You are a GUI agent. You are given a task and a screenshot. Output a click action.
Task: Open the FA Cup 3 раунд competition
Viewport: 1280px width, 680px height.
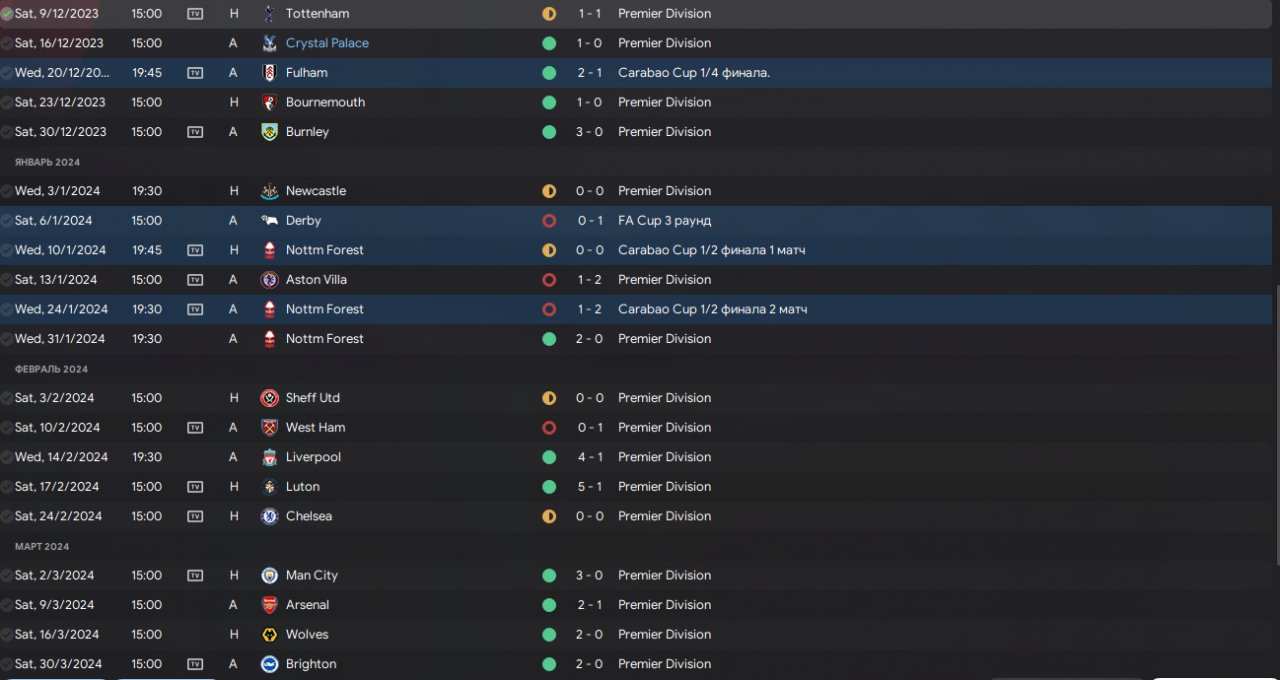(664, 221)
